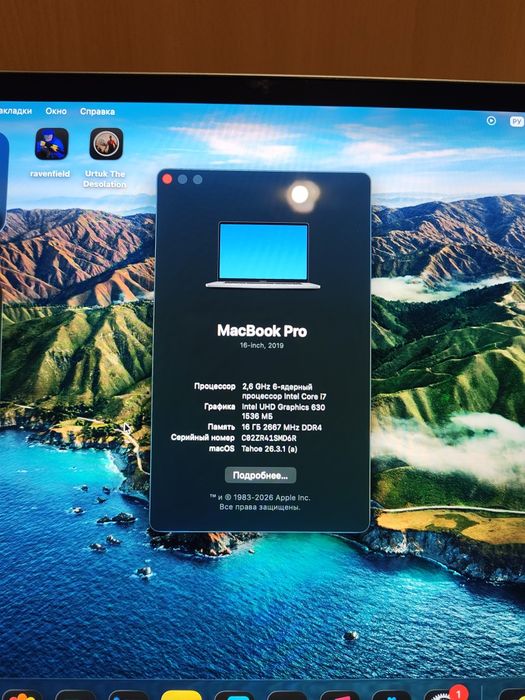The height and width of the screenshot is (700, 525).
Task: Click the Графика label
Action: point(220,406)
